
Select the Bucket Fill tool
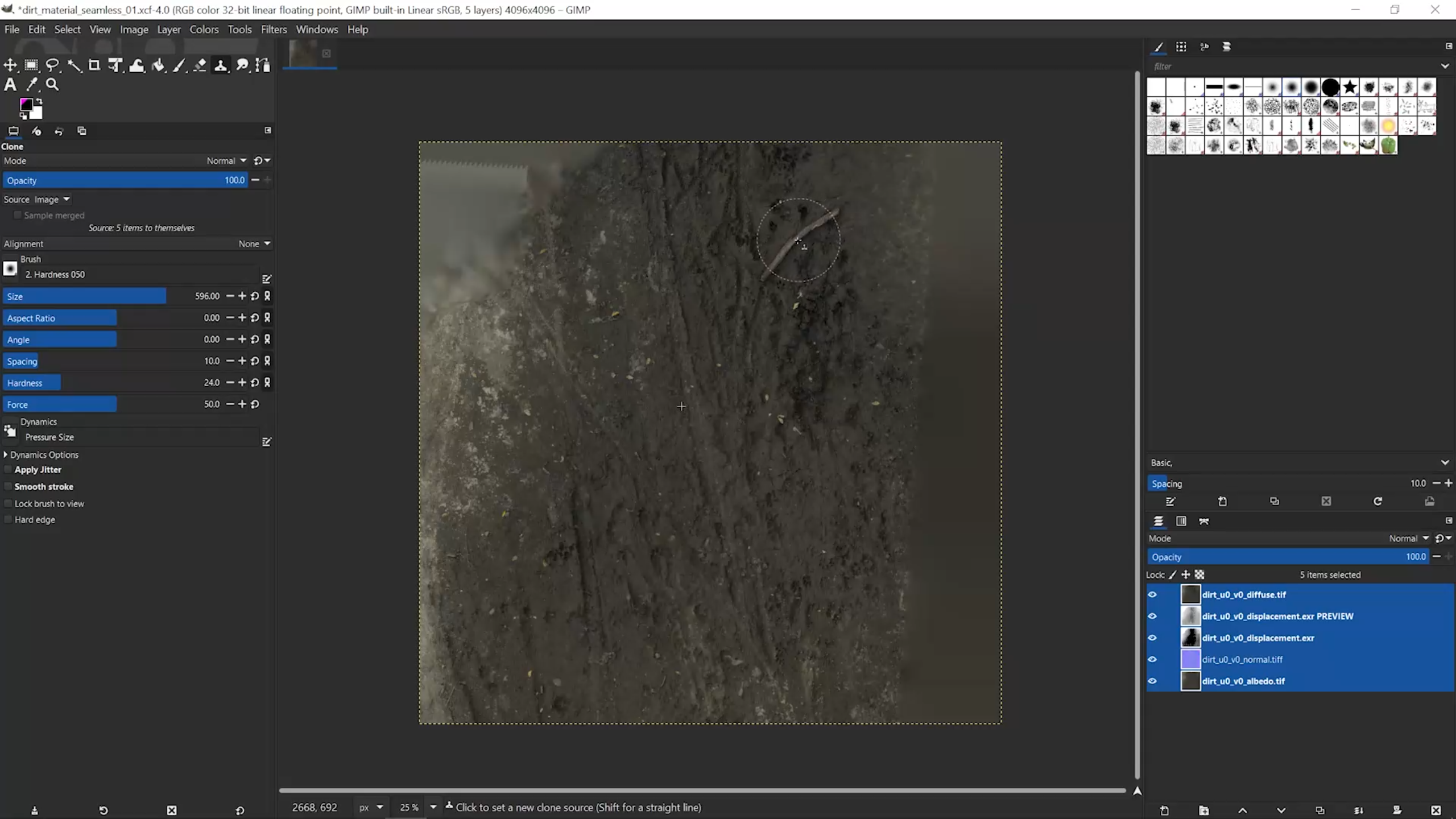(158, 65)
